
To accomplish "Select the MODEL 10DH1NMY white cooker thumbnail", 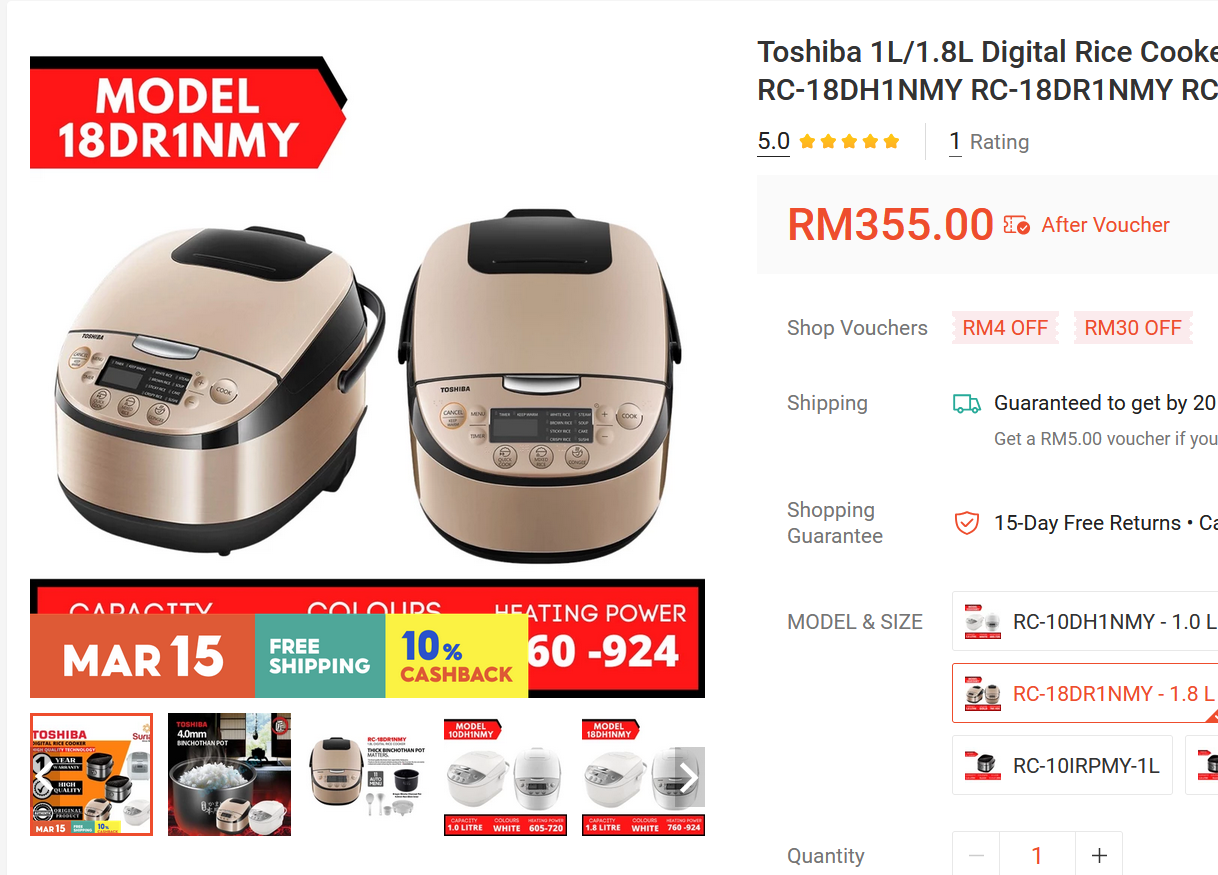I will (505, 774).
